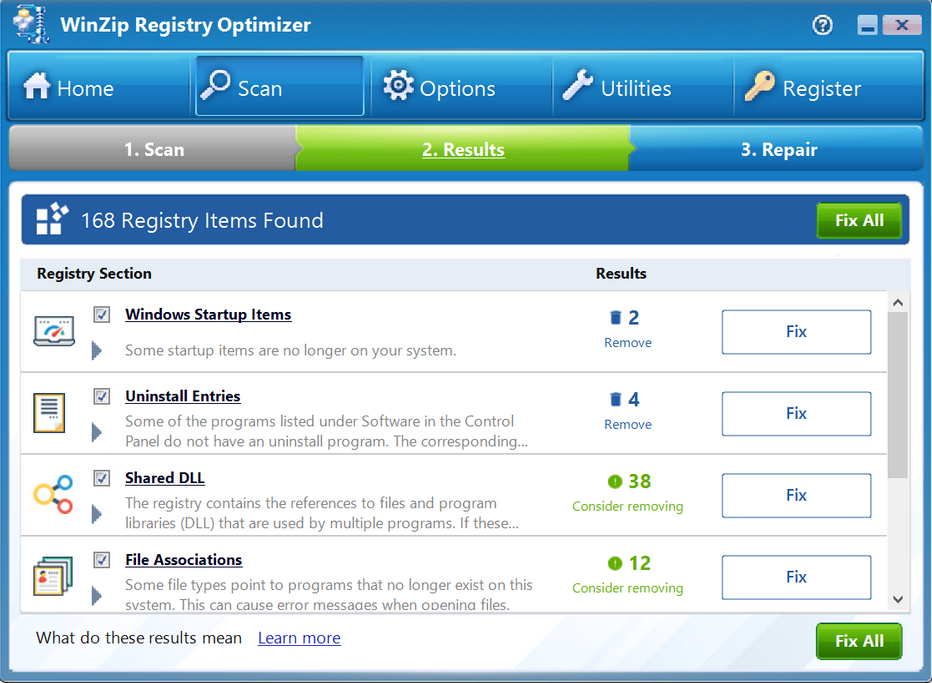Click the Remove label under count 2
The image size is (932, 683).
pyautogui.click(x=628, y=343)
